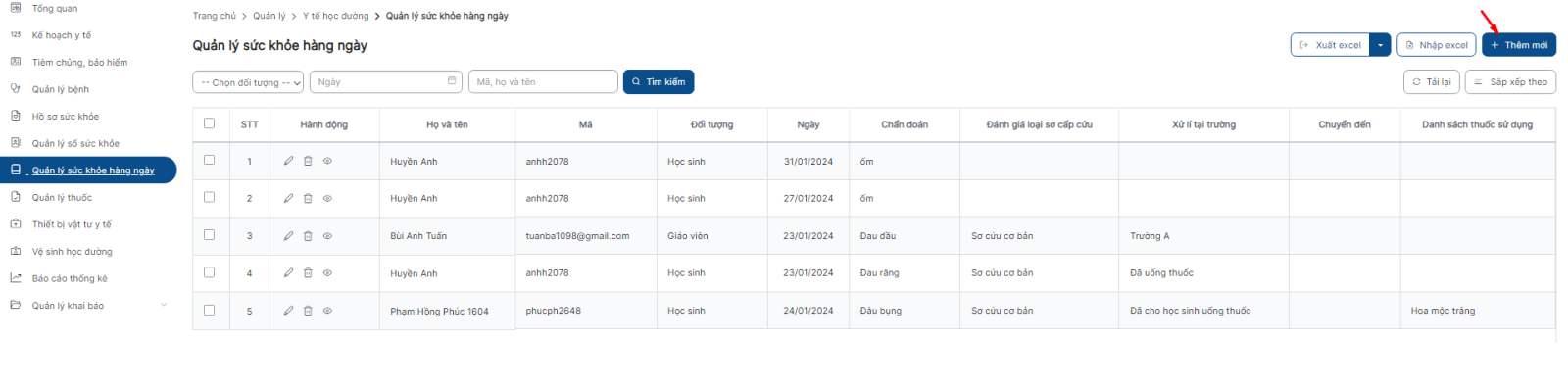
Task: Click the Thêm mới button
Action: coord(1519,45)
